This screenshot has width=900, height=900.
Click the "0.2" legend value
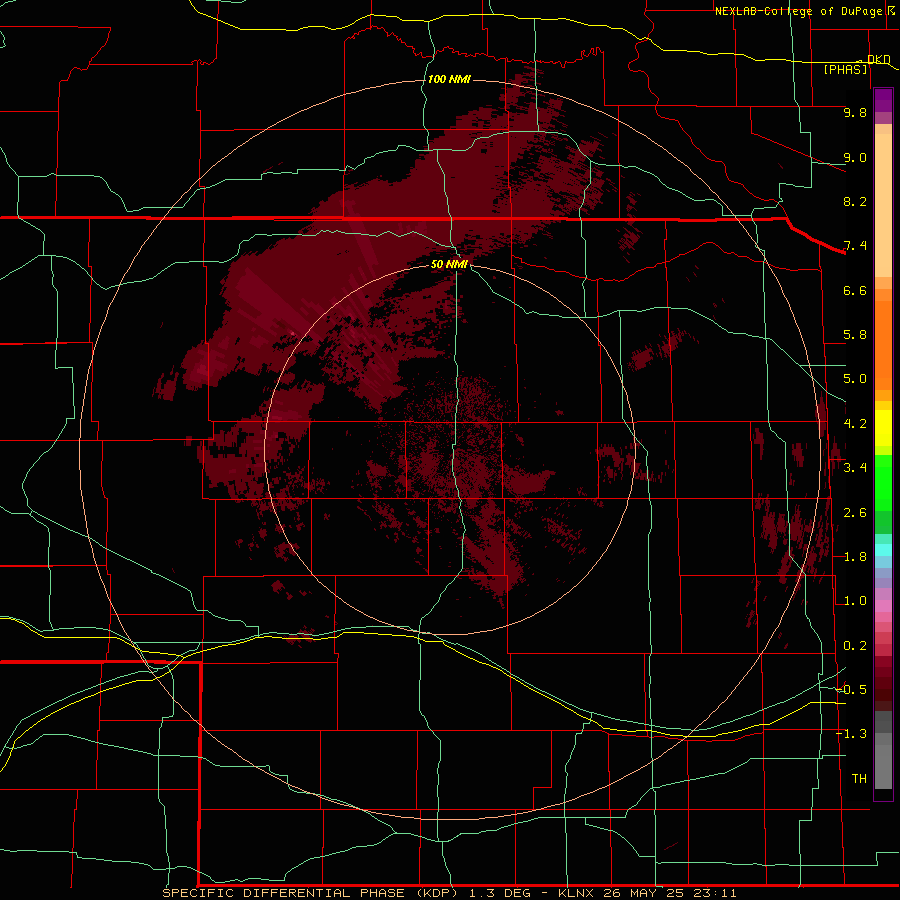tap(855, 646)
